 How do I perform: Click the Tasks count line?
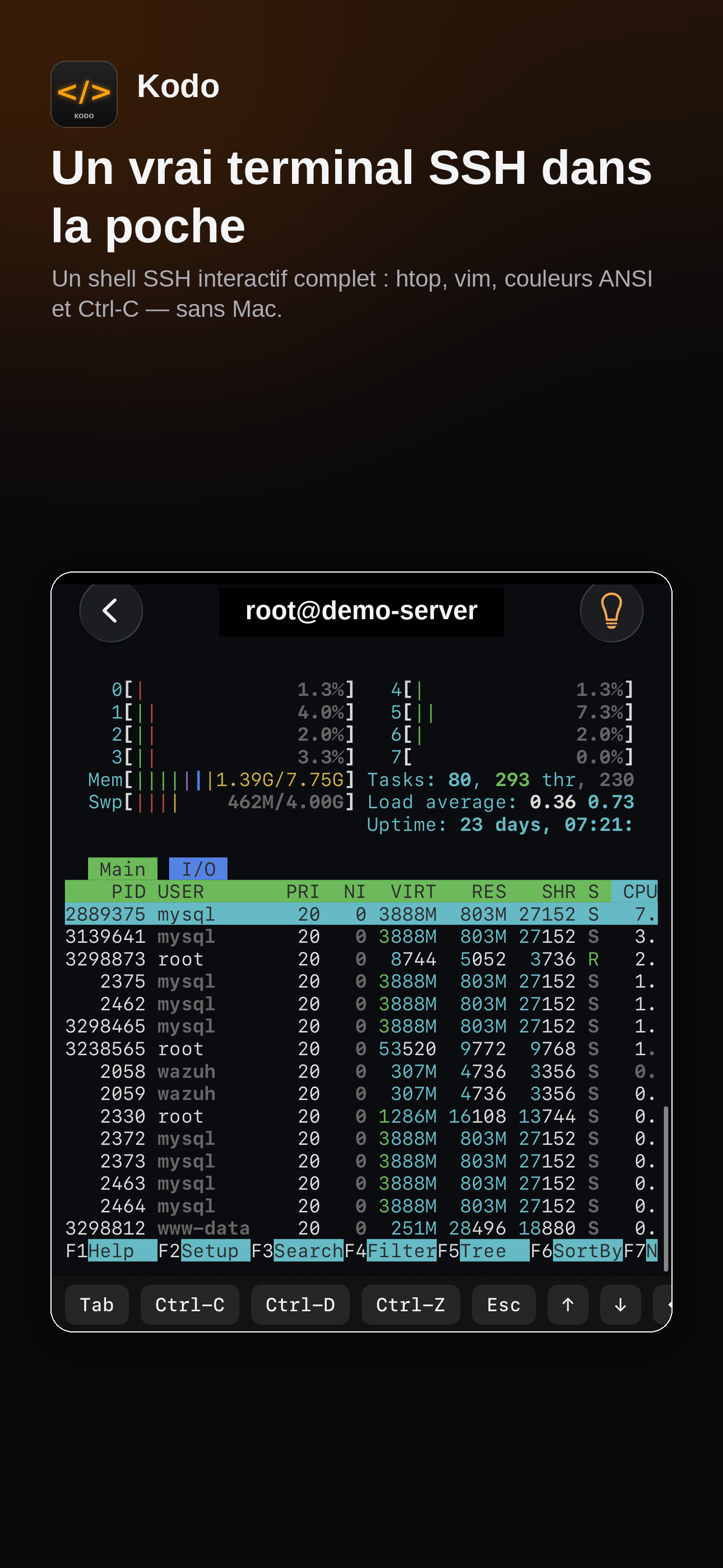coord(500,779)
